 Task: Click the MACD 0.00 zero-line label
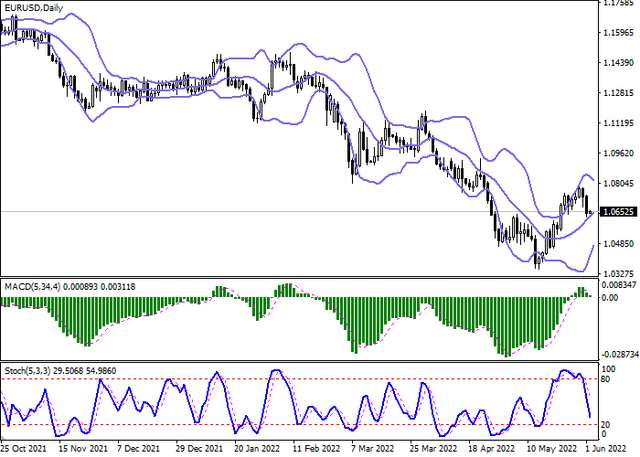(x=610, y=298)
